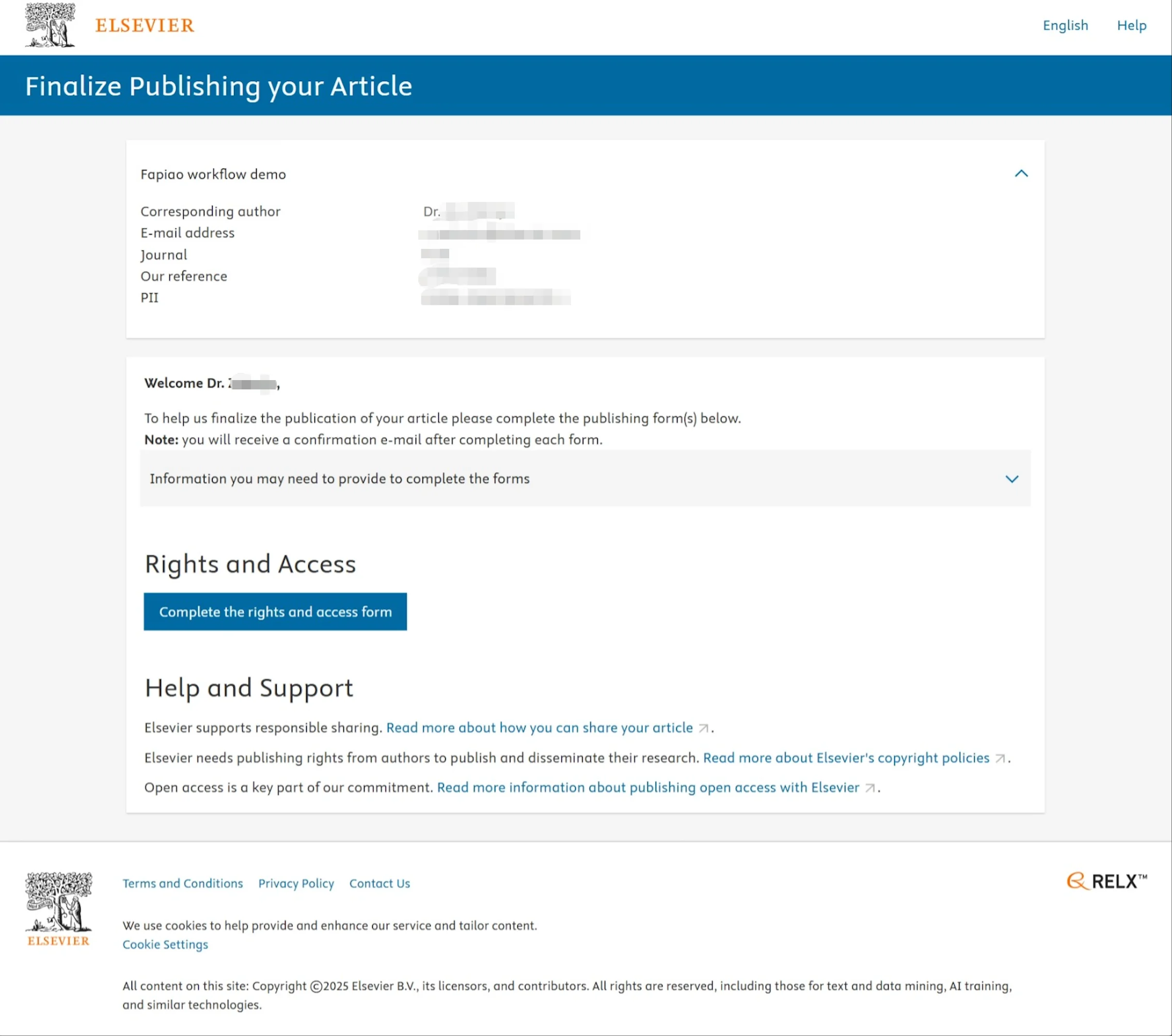Image resolution: width=1172 pixels, height=1036 pixels.
Task: Click external-link icon after copyright policies link
Action: tap(1000, 759)
